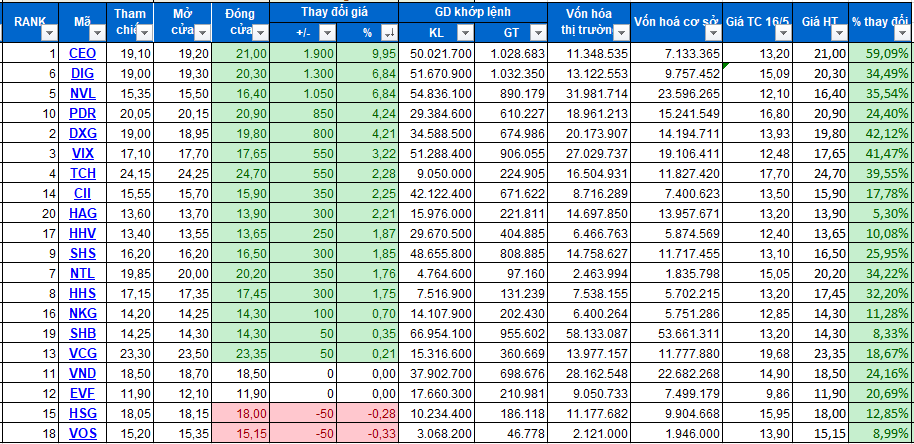Select the 46.778 value cell
This screenshot has width=914, height=444.
click(511, 433)
